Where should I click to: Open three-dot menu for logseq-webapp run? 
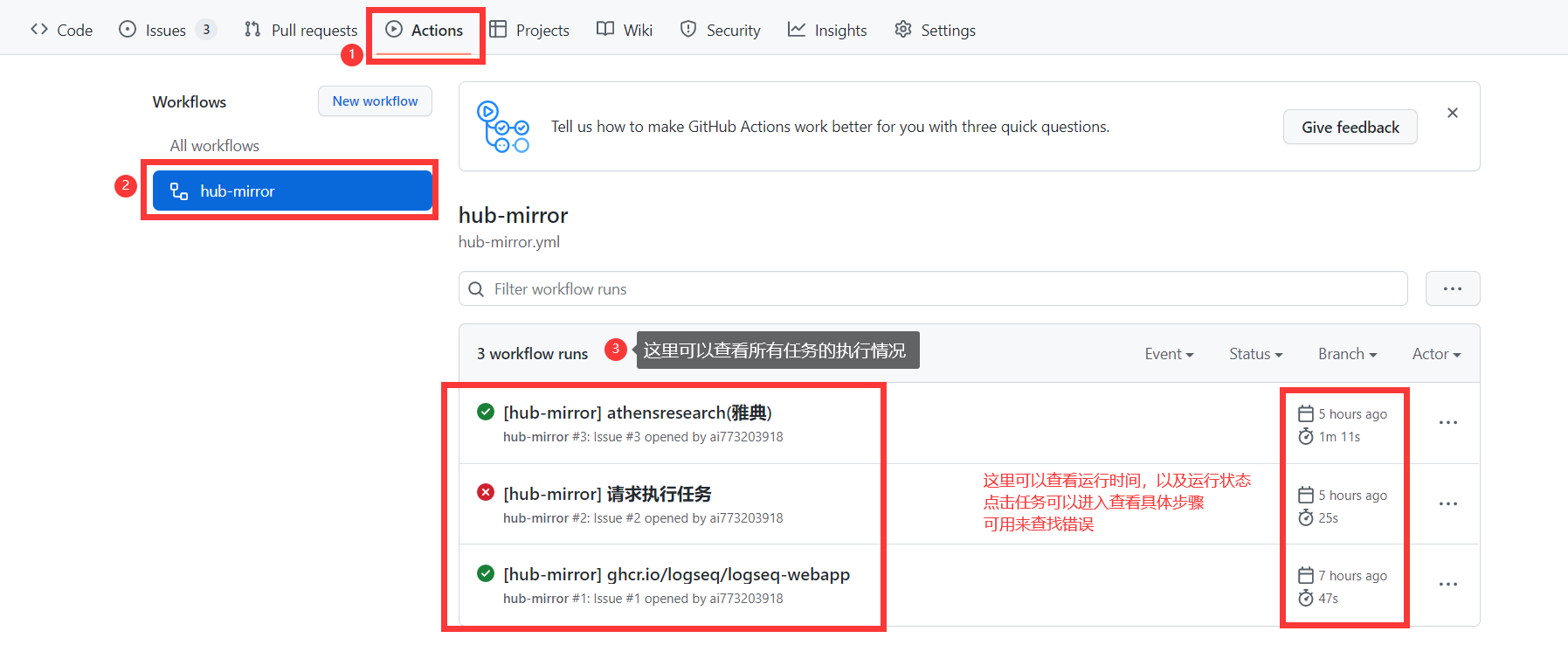click(x=1448, y=585)
